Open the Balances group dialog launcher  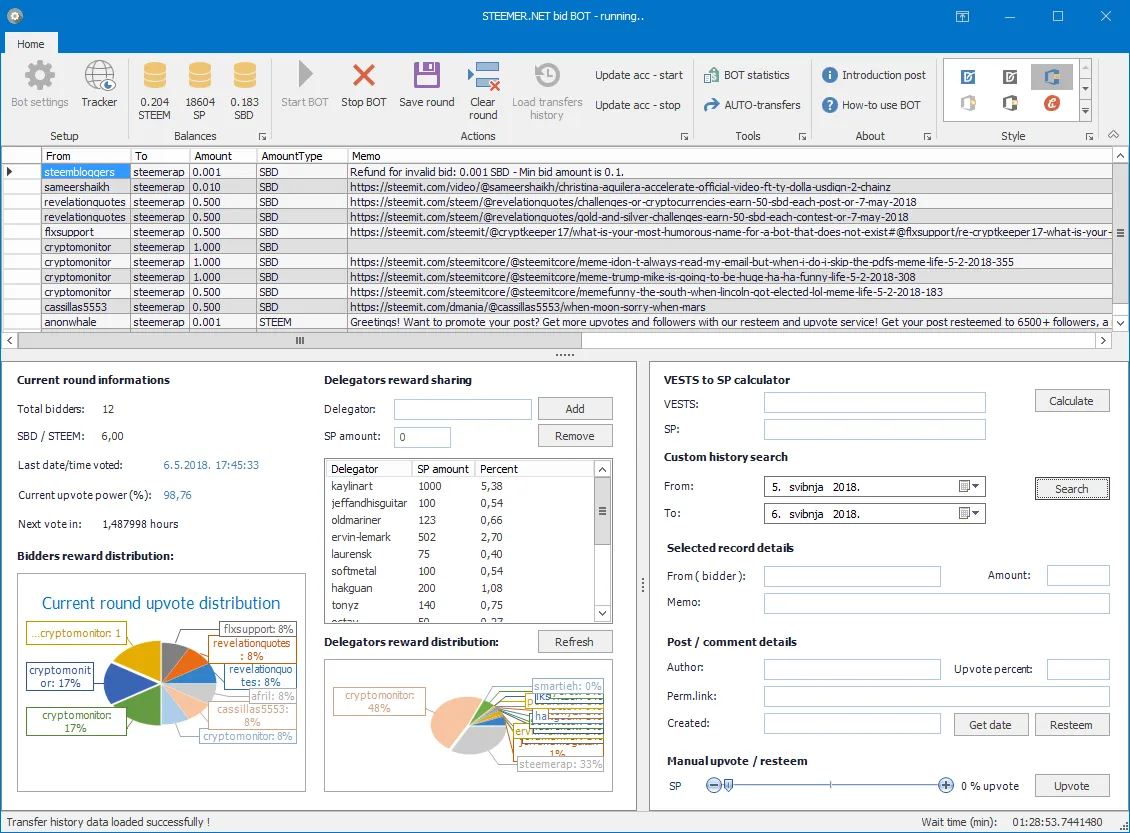[x=262, y=136]
